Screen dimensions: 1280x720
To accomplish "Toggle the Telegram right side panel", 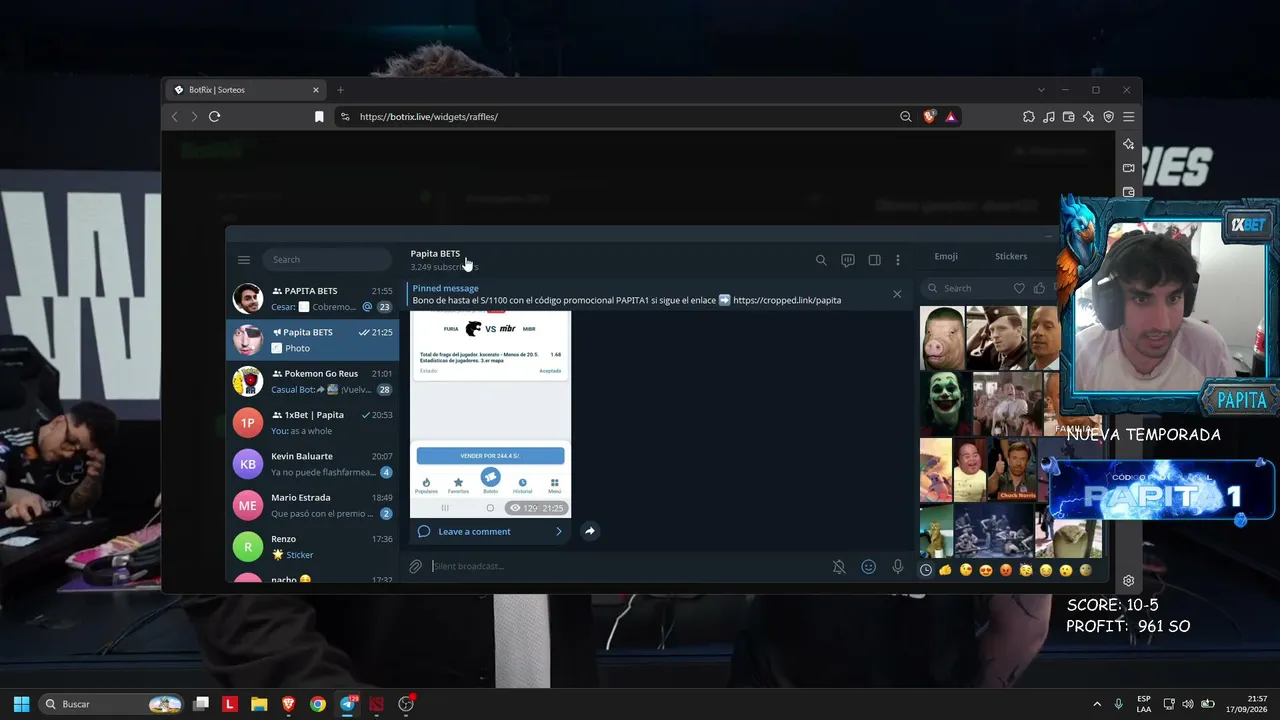I will pos(874,260).
